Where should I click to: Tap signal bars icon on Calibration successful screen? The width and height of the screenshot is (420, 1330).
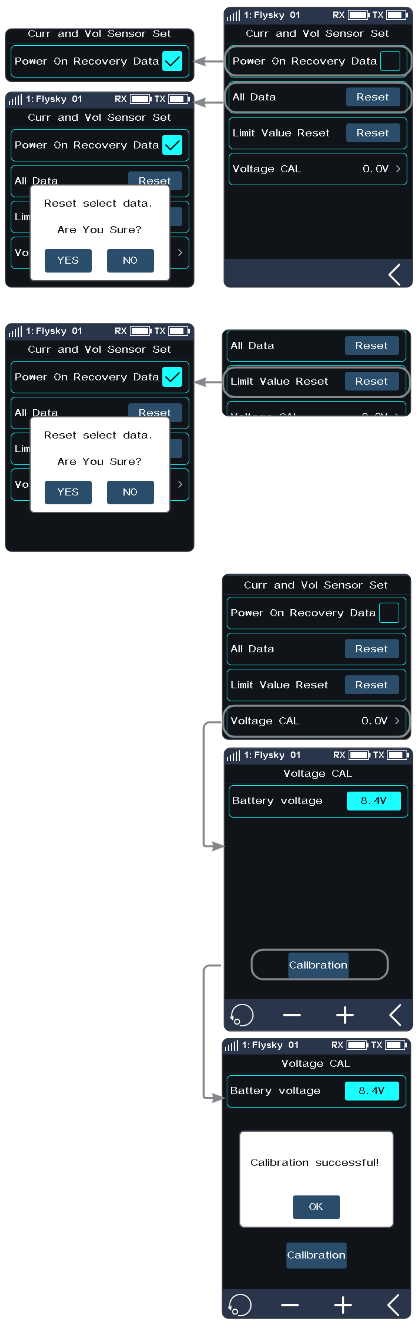(x=231, y=1045)
